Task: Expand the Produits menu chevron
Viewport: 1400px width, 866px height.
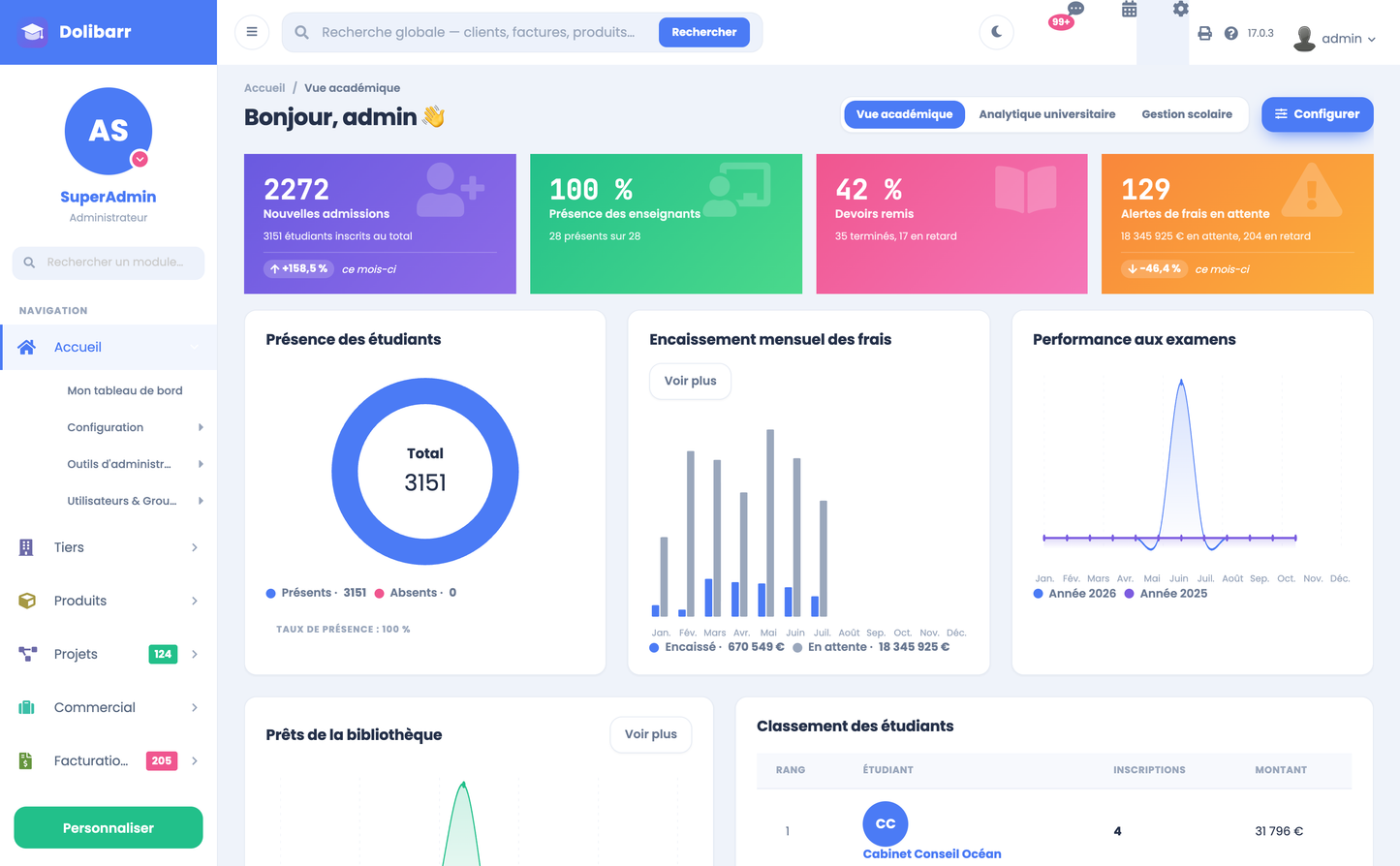Action: [x=195, y=601]
